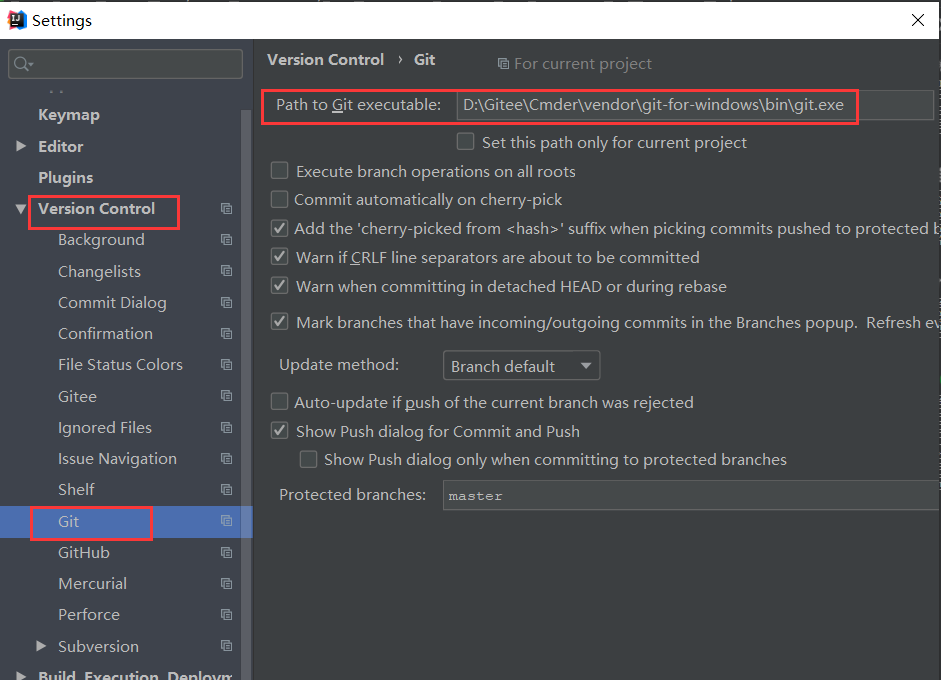941x680 pixels.
Task: Click the project-level icon beside Issue Navigation
Action: [x=226, y=459]
